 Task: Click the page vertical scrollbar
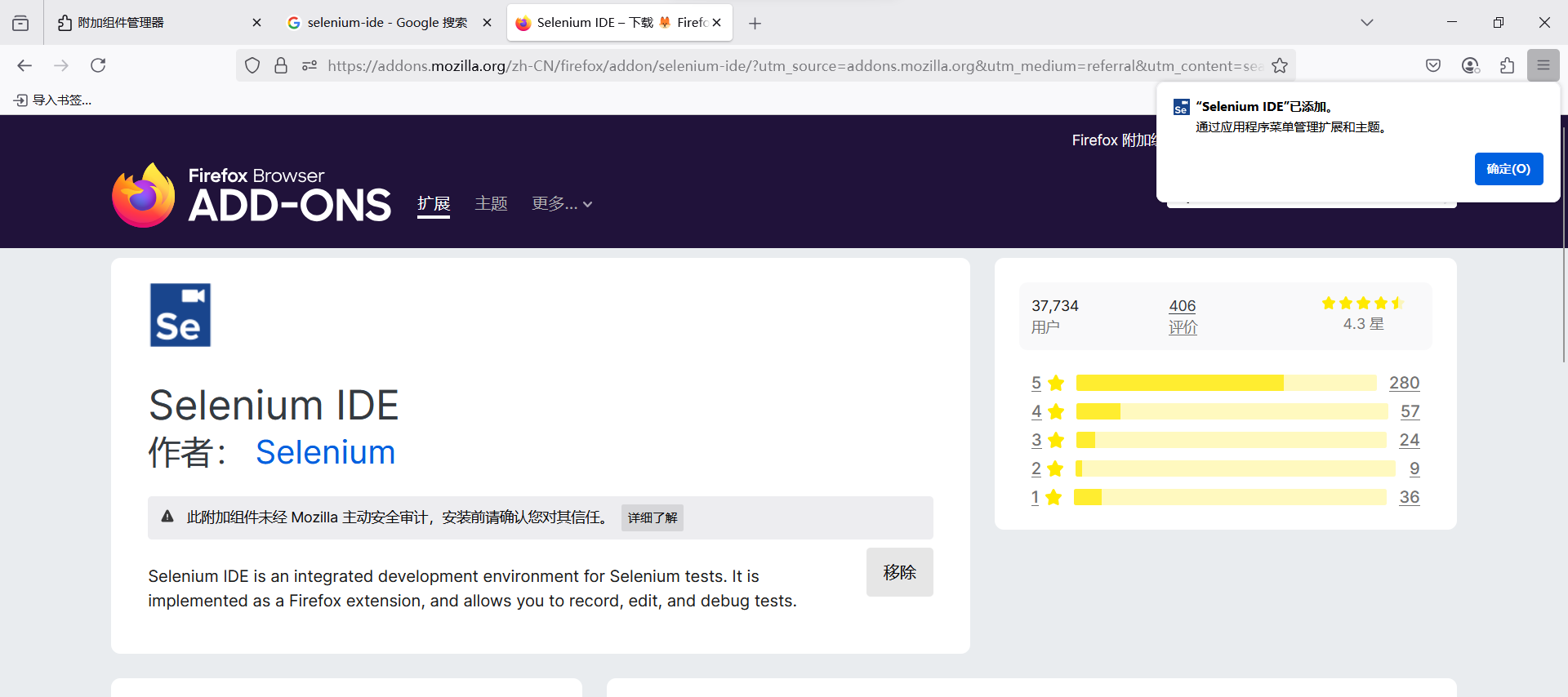(x=1564, y=245)
